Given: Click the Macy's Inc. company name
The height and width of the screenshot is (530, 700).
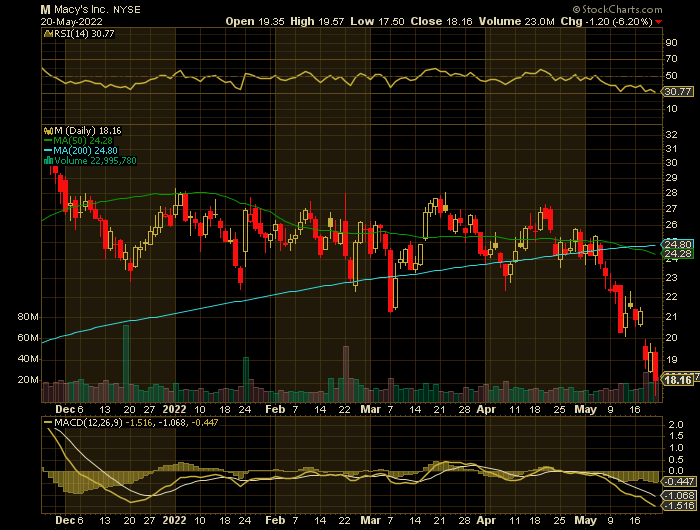Looking at the screenshot, I should (x=81, y=10).
